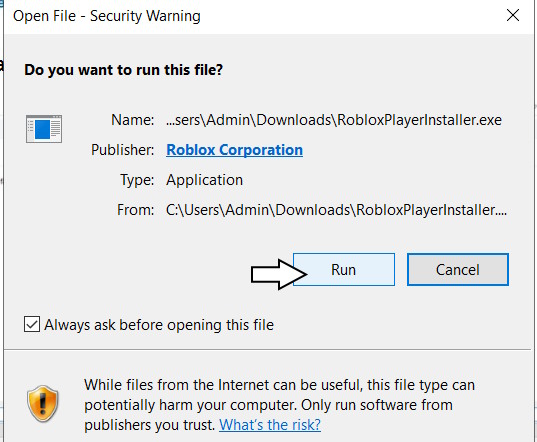Click the application file icon
The width and height of the screenshot is (537, 442).
pos(44,129)
